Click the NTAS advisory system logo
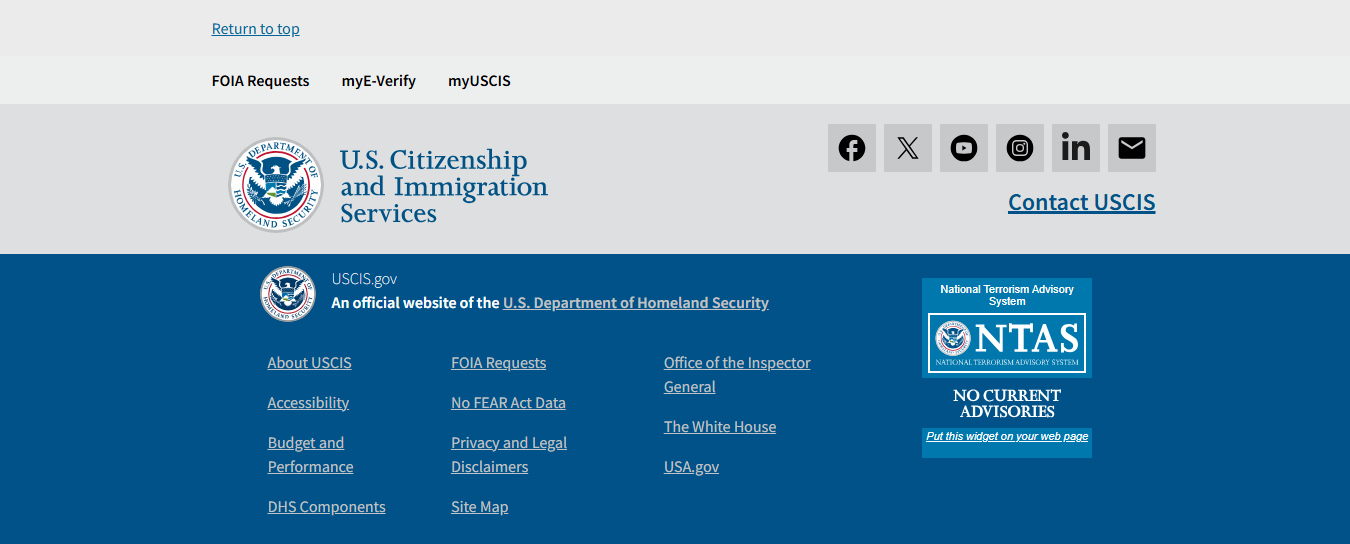The height and width of the screenshot is (544, 1350). coord(1006,342)
